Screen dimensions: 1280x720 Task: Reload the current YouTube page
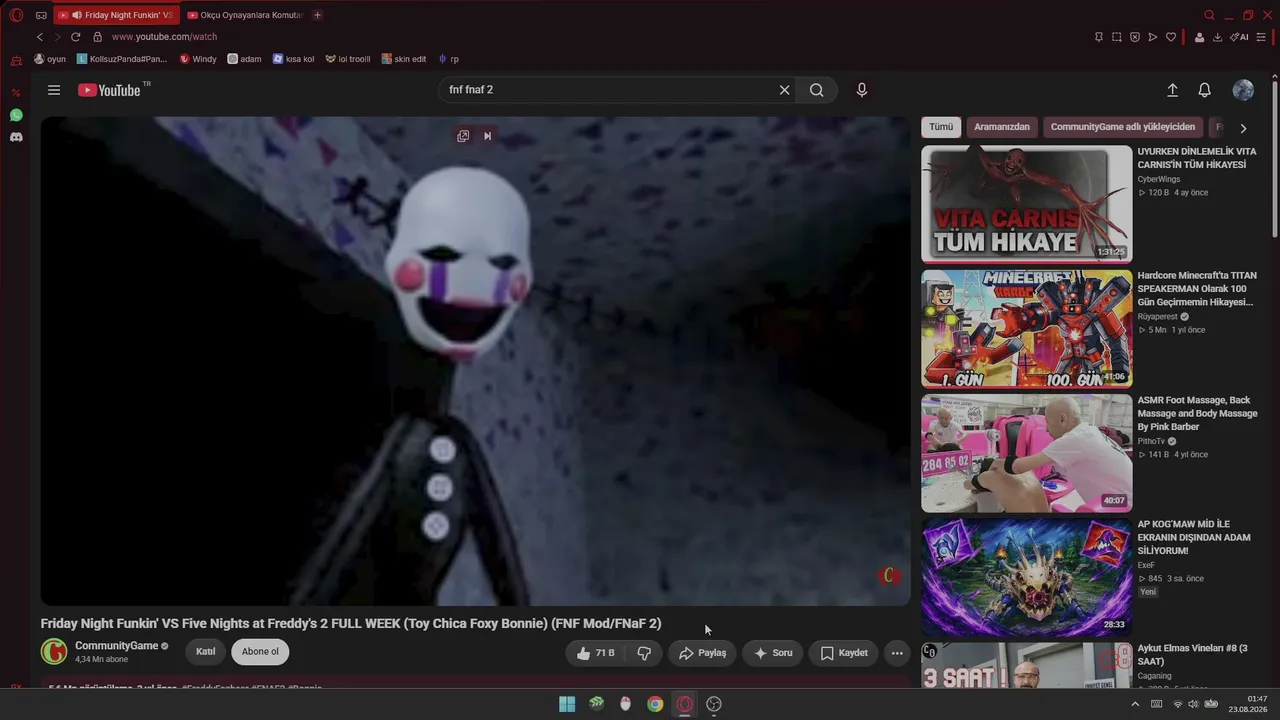pyautogui.click(x=75, y=37)
